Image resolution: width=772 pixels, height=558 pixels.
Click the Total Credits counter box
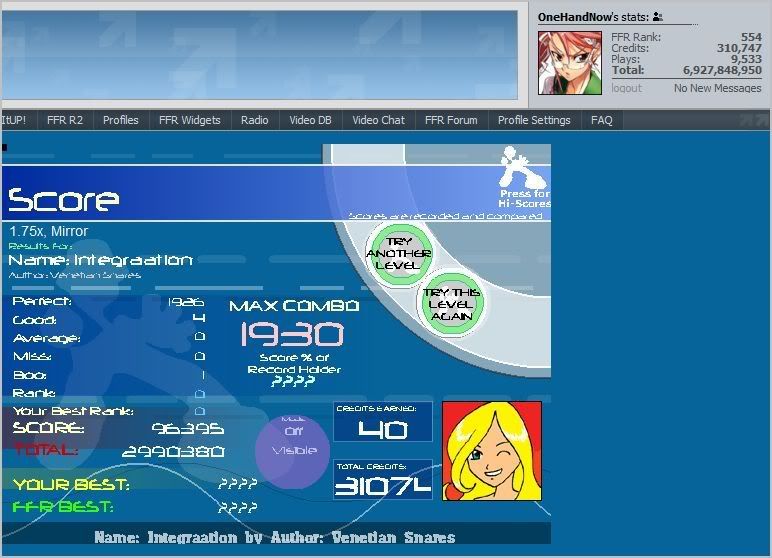tap(383, 480)
